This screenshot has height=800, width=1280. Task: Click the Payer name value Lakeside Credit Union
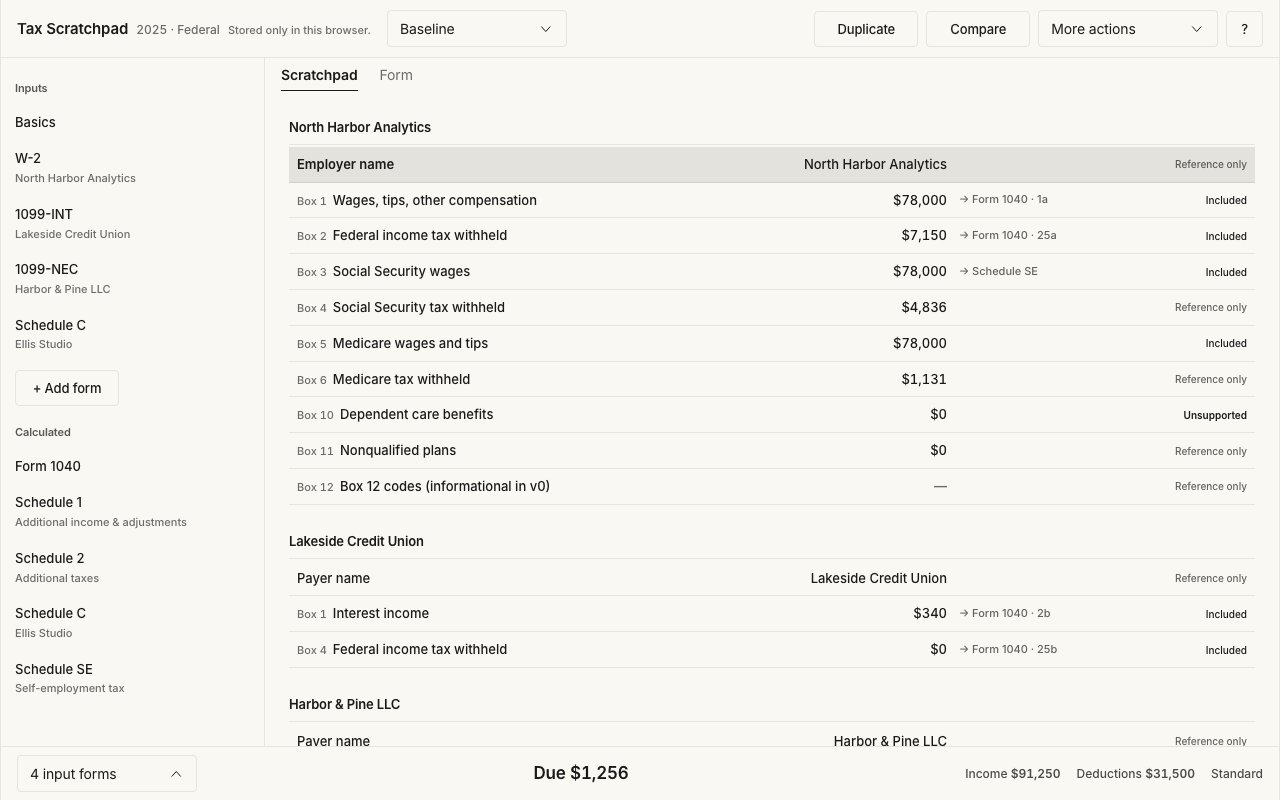(x=878, y=578)
